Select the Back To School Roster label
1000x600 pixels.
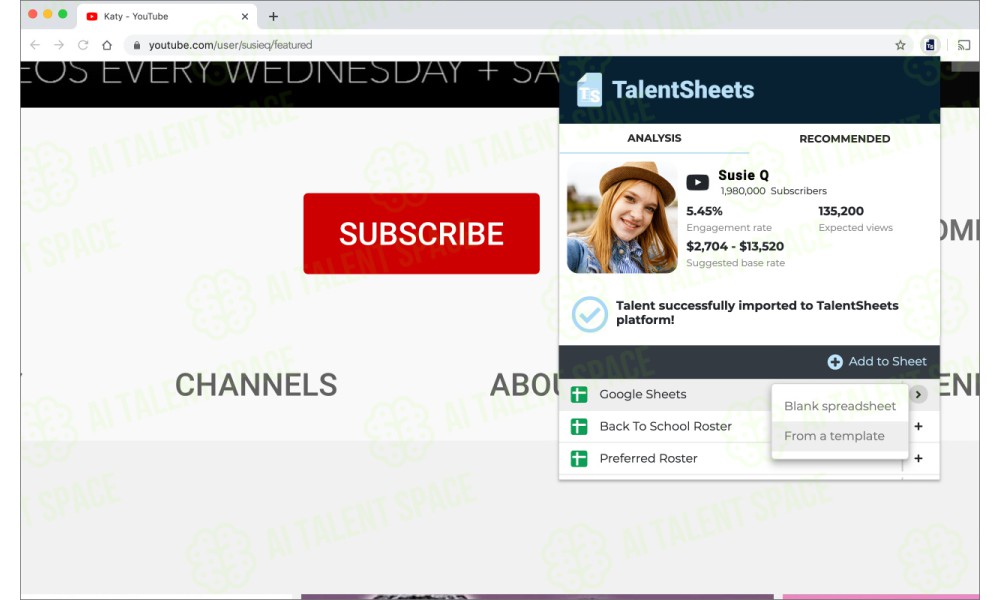coord(665,427)
